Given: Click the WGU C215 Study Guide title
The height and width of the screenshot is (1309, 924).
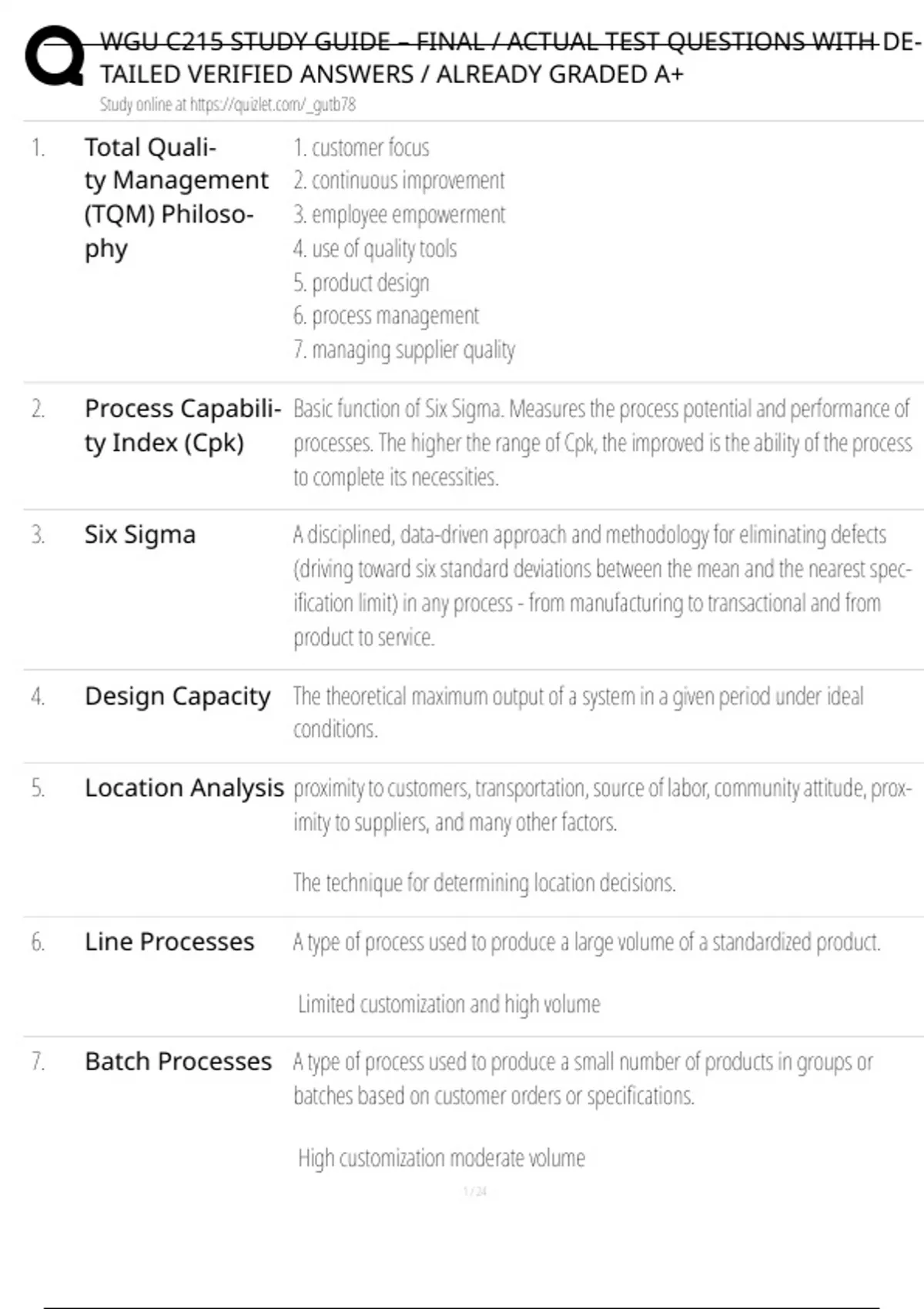Looking at the screenshot, I should tap(508, 58).
